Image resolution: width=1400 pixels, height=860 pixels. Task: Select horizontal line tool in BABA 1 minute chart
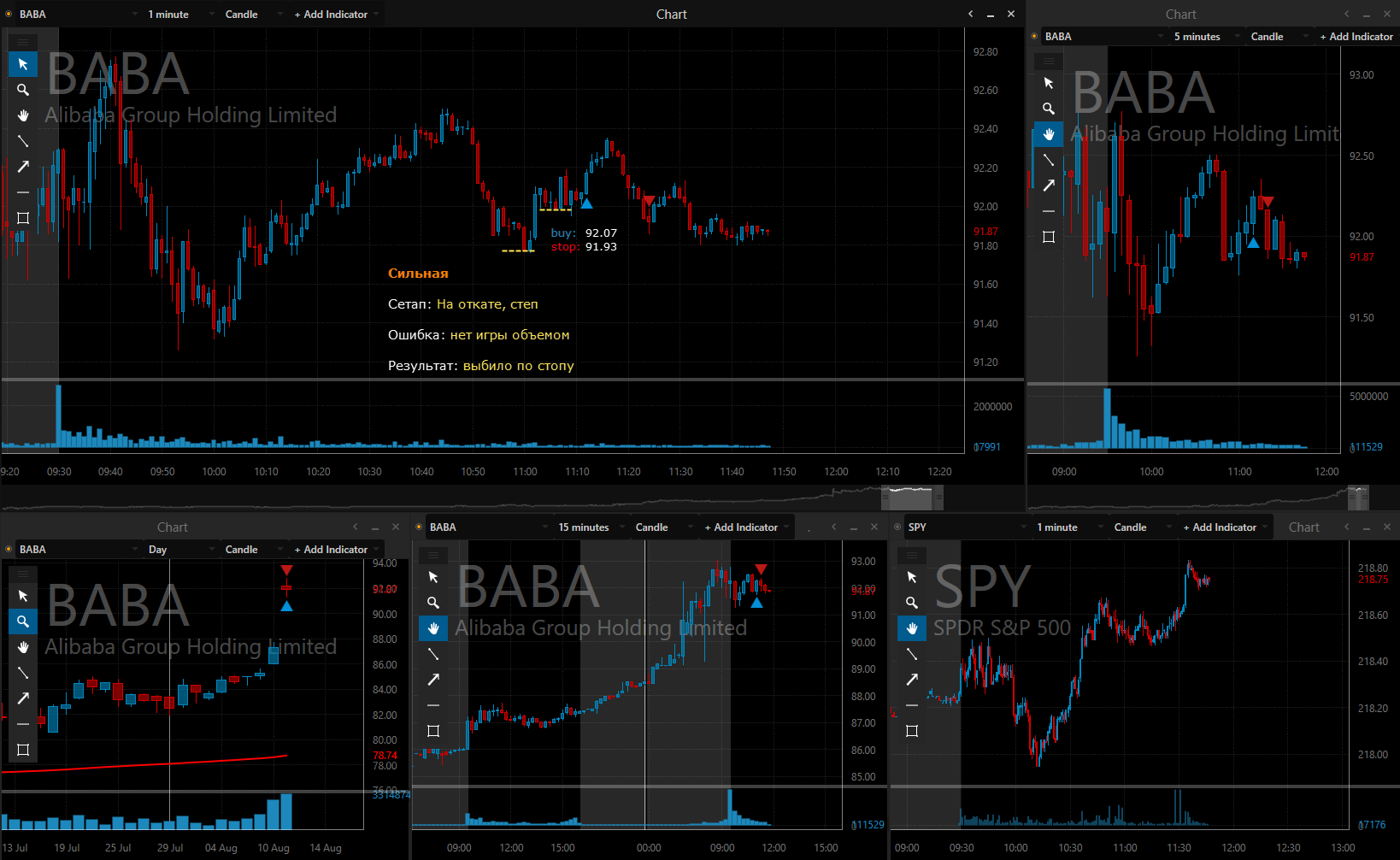[x=23, y=192]
